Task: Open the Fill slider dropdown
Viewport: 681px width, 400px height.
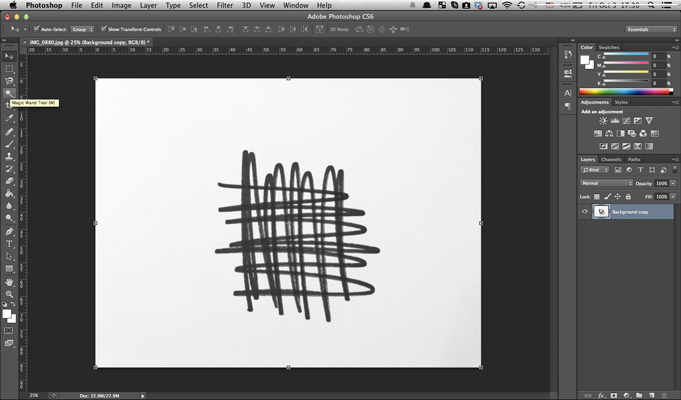Action: 673,197
